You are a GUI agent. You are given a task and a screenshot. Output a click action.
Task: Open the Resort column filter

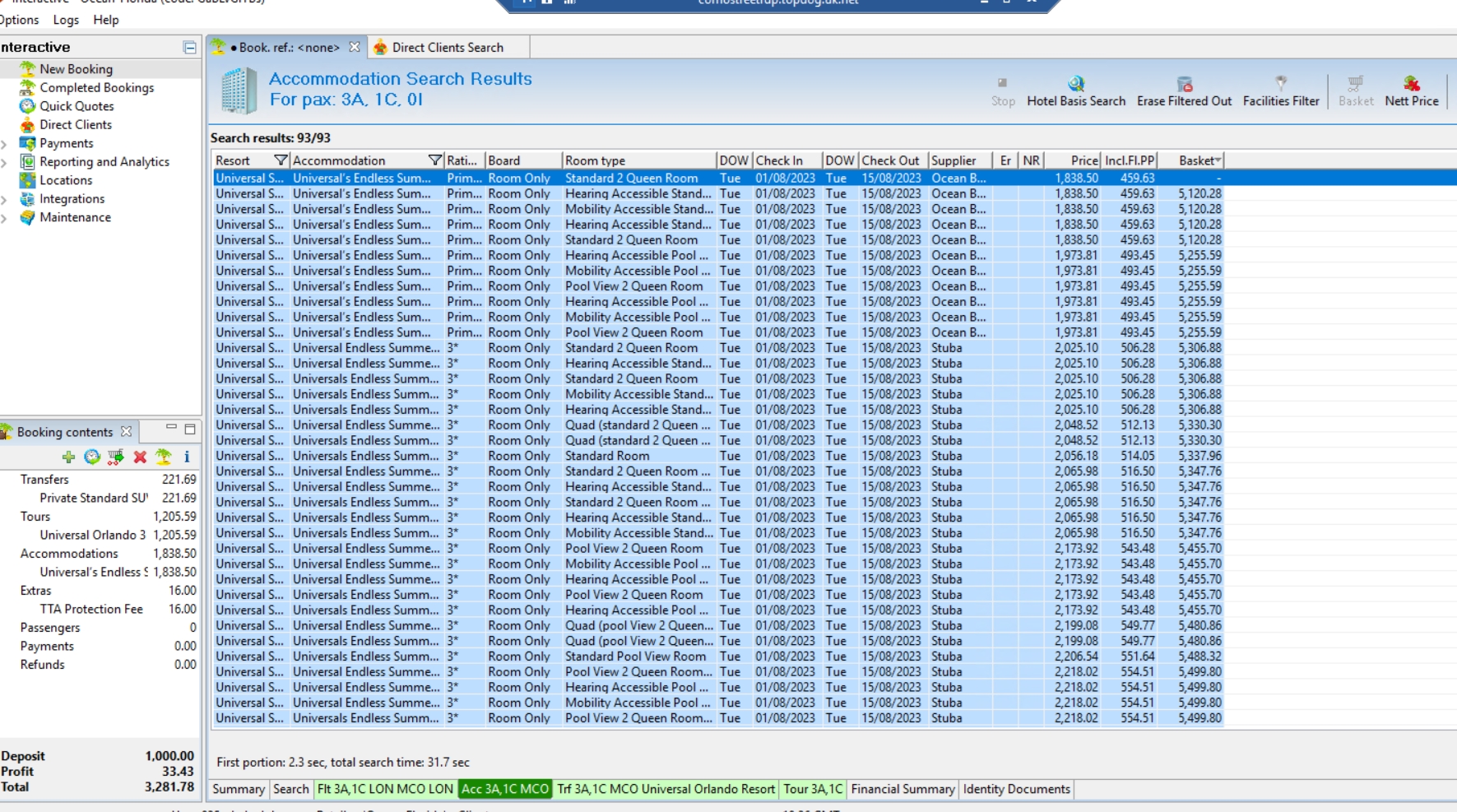281,160
